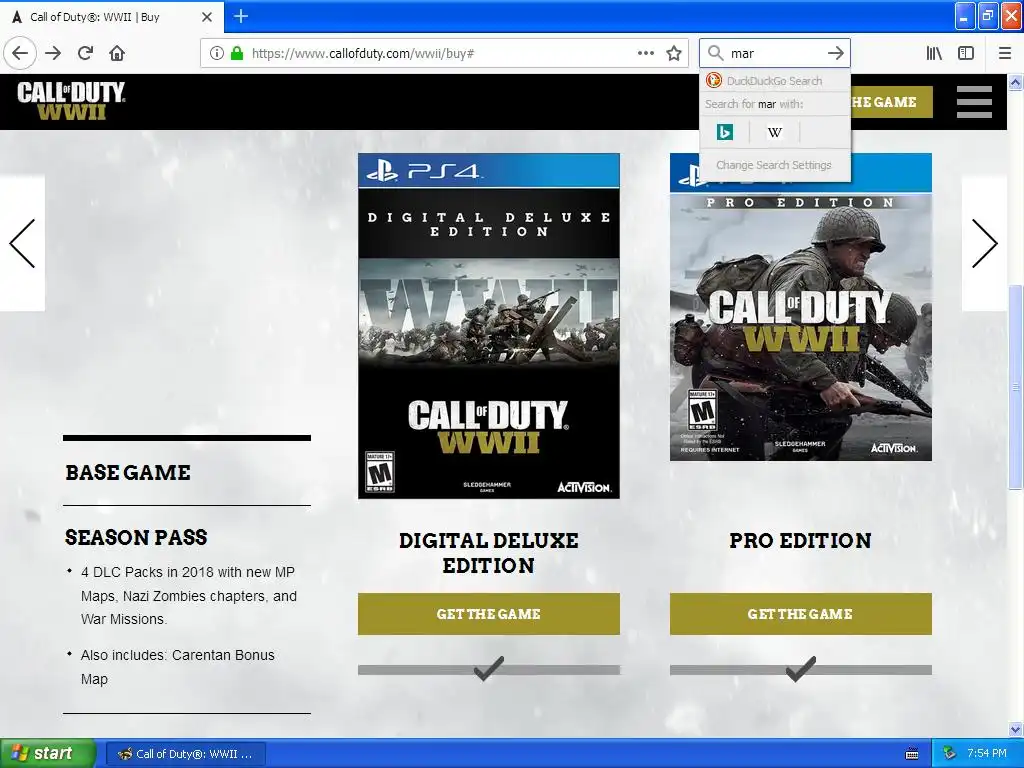Click the Carentan Bonus Map bullet text
Viewport: 1024px width, 768px height.
(x=178, y=667)
